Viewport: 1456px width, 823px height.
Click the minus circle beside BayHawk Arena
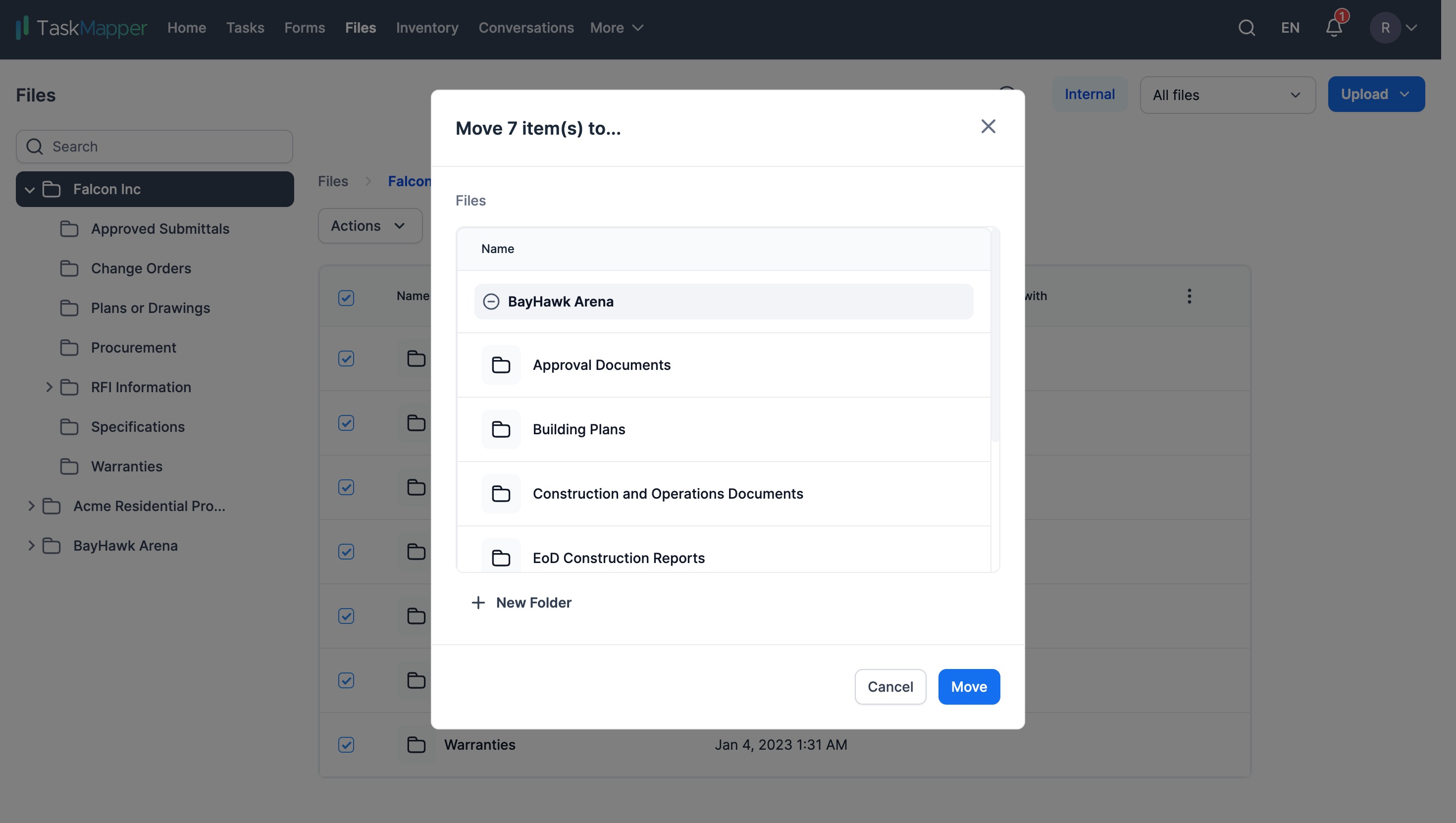(x=491, y=302)
